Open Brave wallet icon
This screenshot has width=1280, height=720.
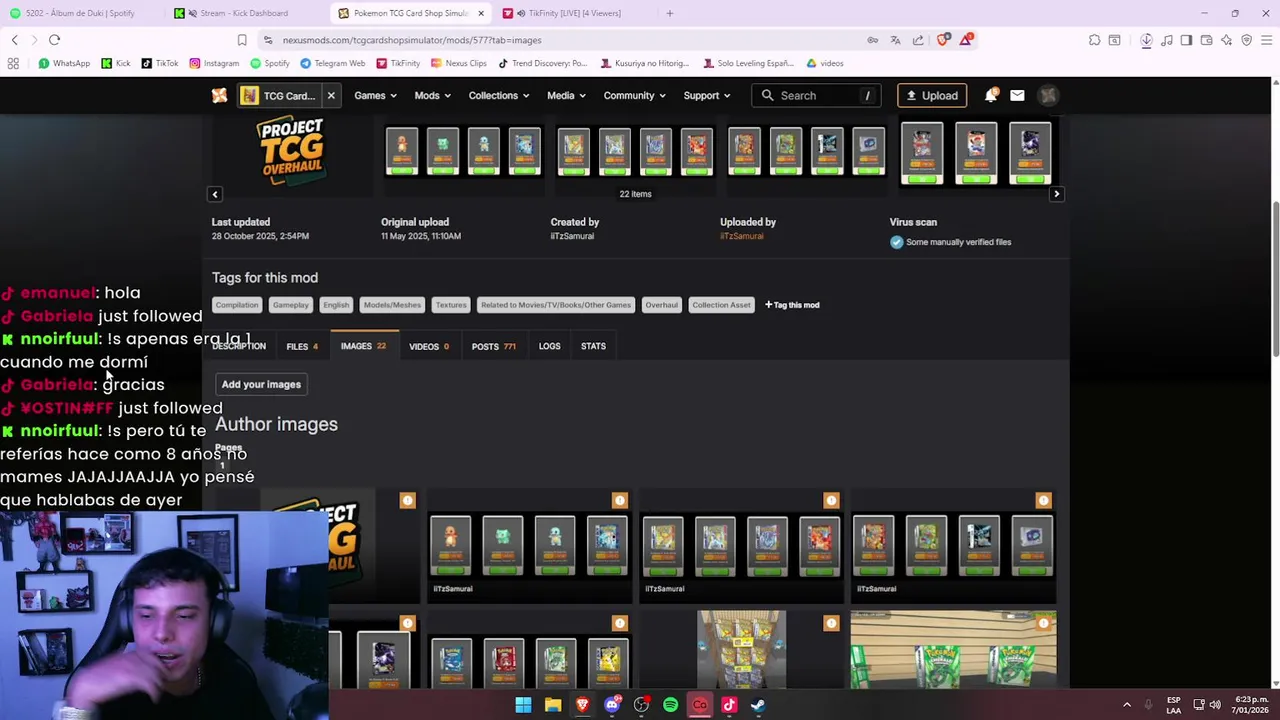1206,40
